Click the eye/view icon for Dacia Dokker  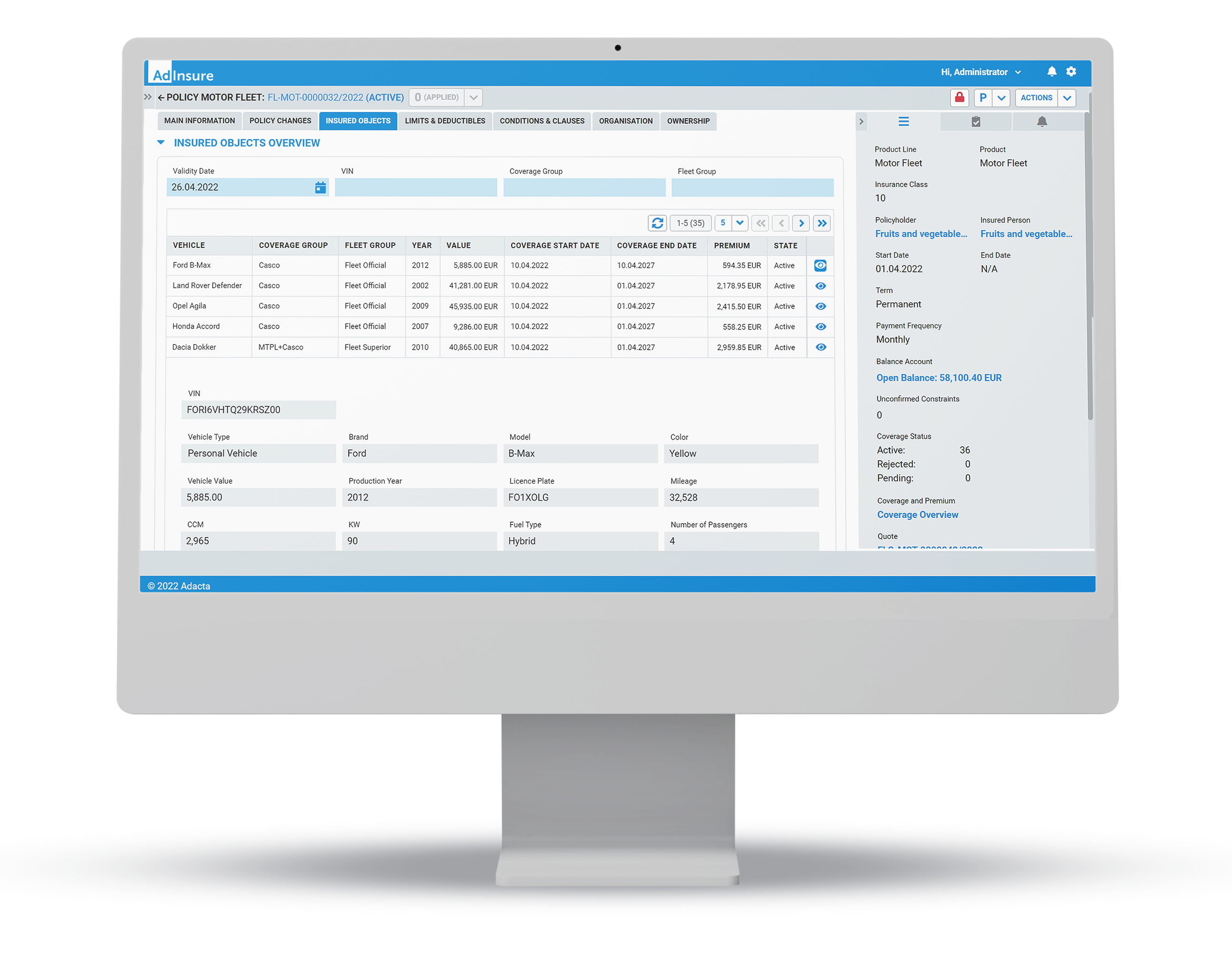(x=819, y=346)
